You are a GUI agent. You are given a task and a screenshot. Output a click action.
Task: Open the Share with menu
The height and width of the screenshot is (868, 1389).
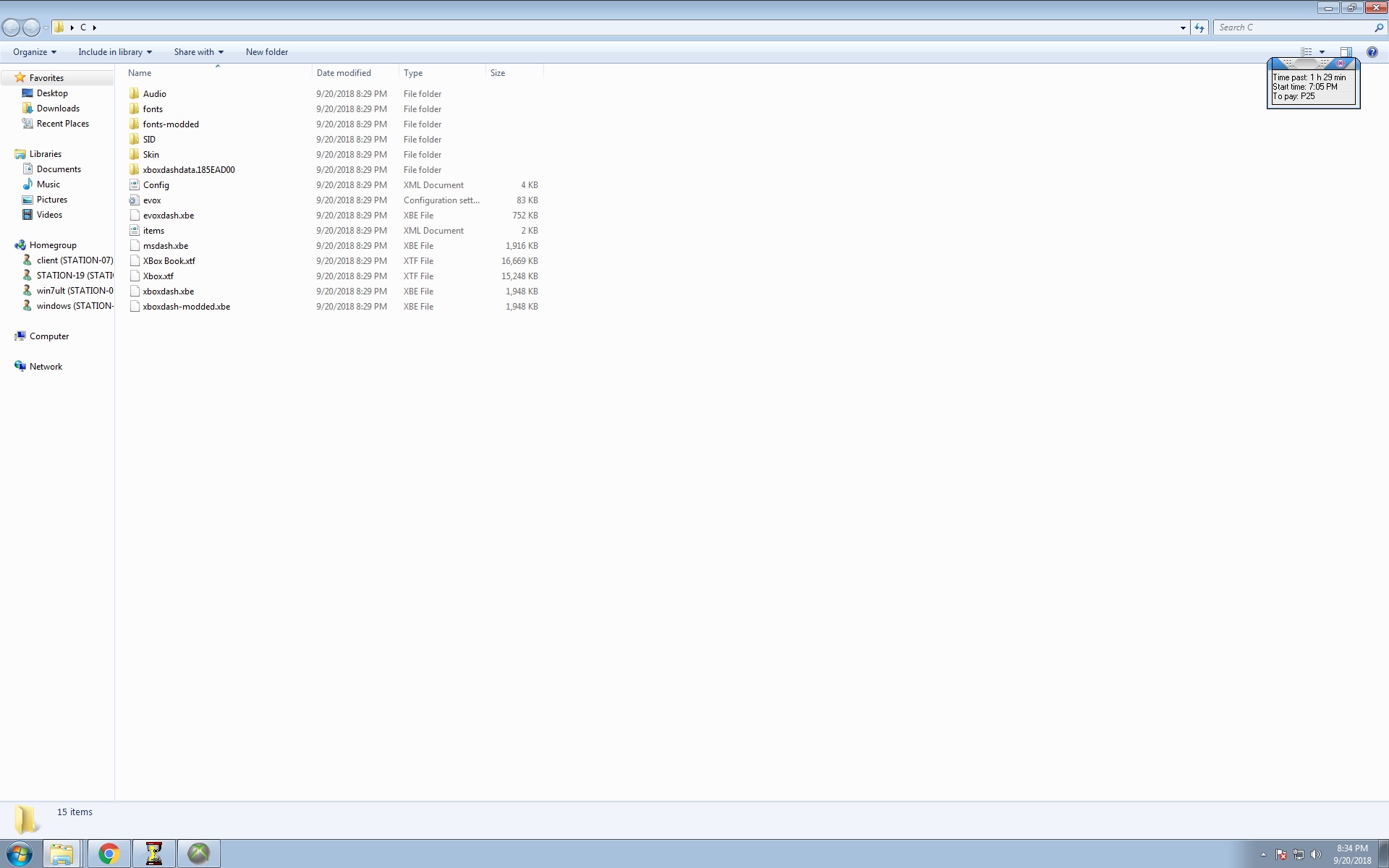198,52
